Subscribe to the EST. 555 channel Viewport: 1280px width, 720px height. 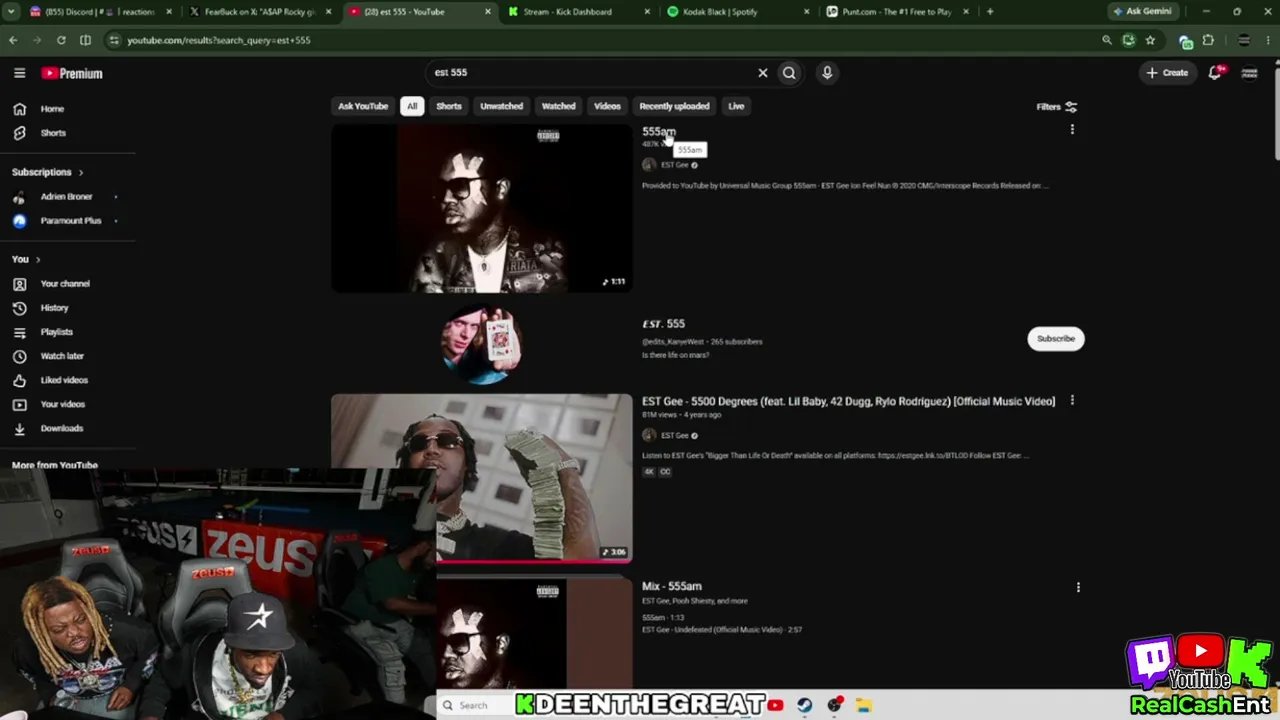(1056, 339)
